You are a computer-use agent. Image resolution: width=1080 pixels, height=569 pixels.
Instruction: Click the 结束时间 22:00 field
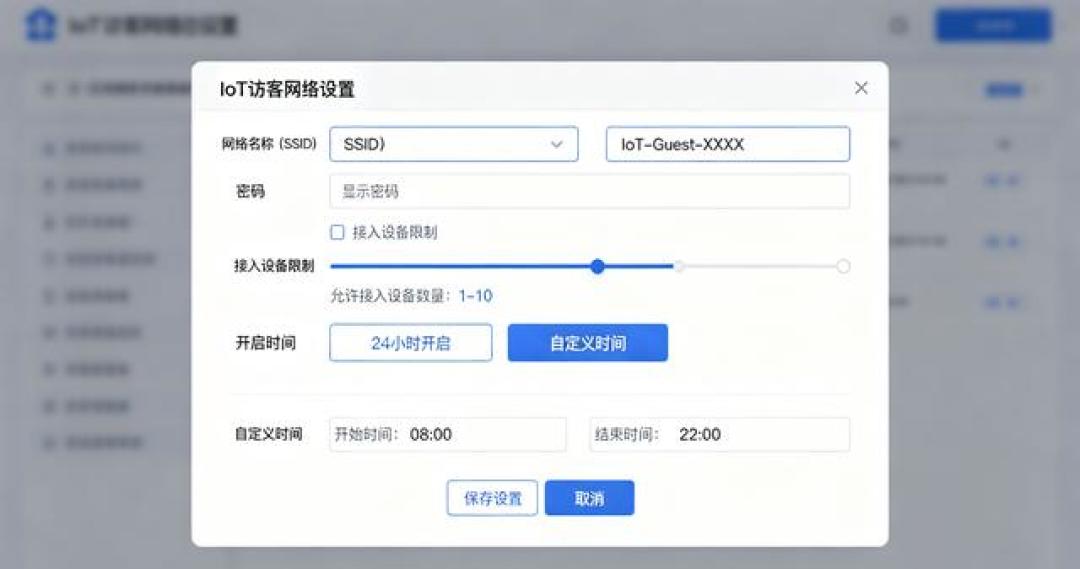(720, 434)
